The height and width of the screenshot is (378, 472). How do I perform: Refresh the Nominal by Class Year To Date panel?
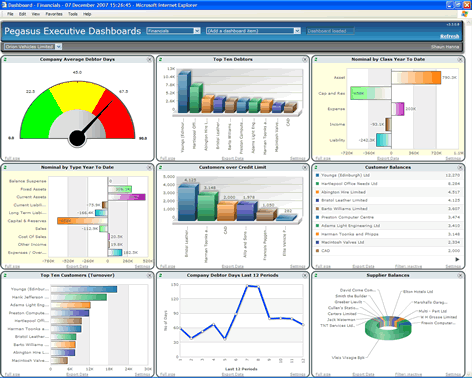[316, 60]
